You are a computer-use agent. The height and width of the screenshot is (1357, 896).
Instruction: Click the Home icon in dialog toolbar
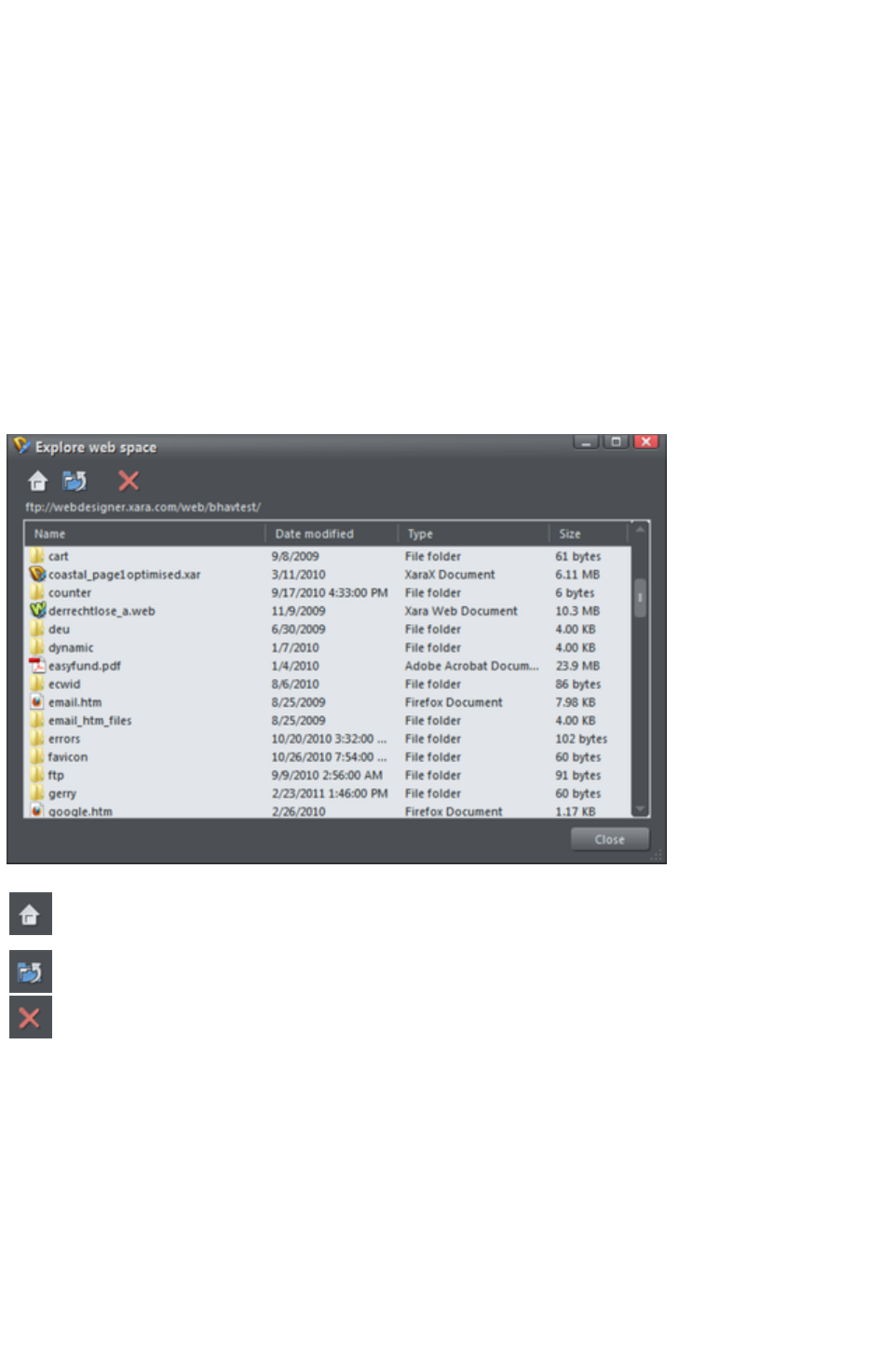click(37, 481)
